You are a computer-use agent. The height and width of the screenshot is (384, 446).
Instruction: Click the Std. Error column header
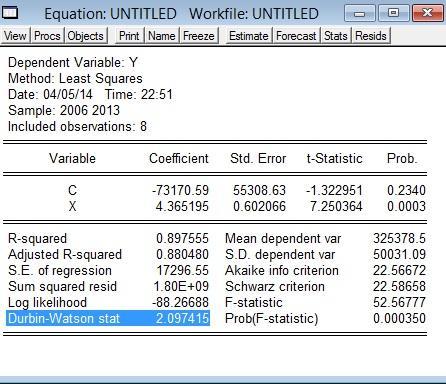258,158
